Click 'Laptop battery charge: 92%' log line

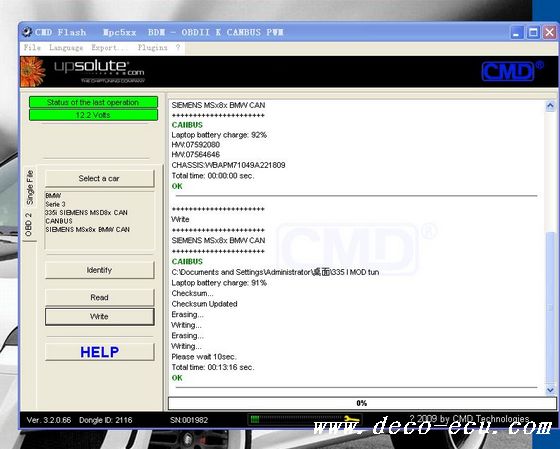click(219, 135)
